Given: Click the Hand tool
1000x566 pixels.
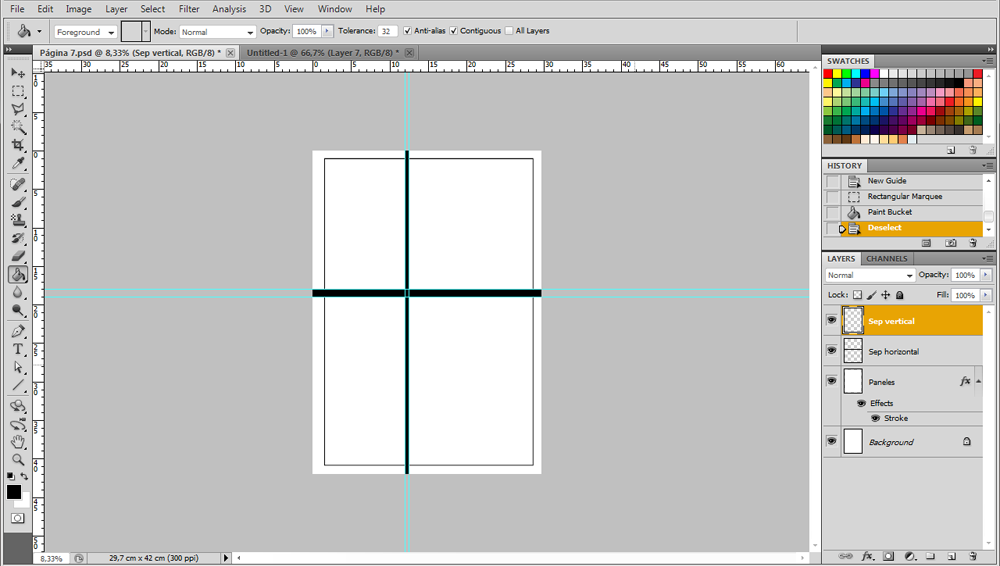Looking at the screenshot, I should (x=18, y=441).
